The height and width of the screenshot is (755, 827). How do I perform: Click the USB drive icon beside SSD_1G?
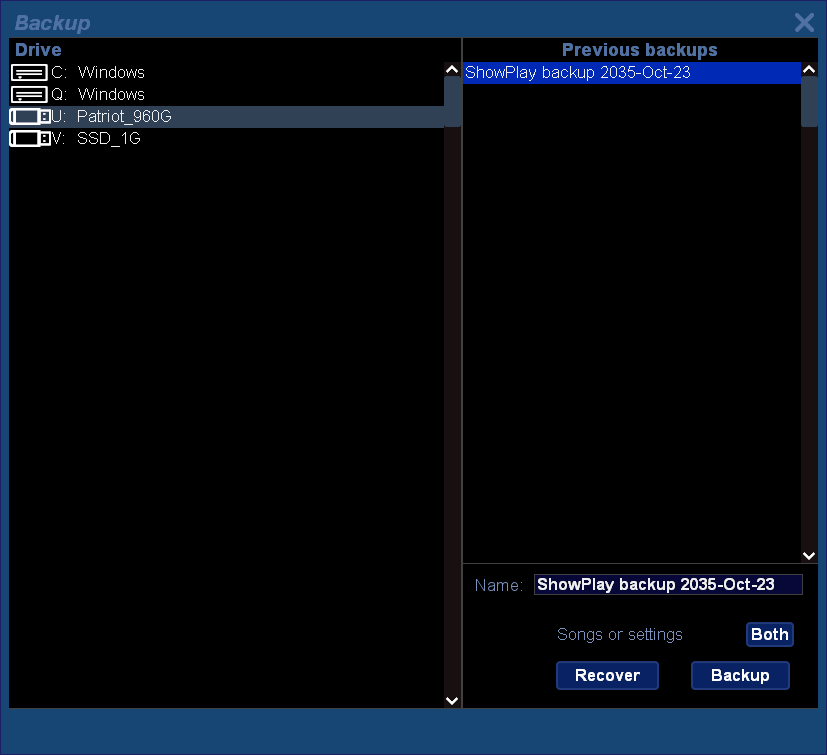click(x=29, y=138)
